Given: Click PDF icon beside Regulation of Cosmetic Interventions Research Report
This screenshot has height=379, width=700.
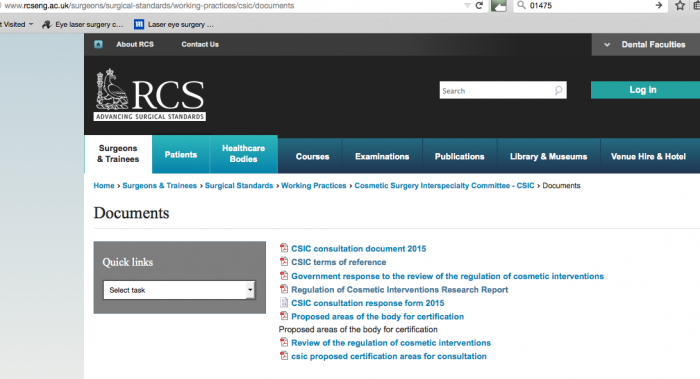Looking at the screenshot, I should [x=283, y=289].
